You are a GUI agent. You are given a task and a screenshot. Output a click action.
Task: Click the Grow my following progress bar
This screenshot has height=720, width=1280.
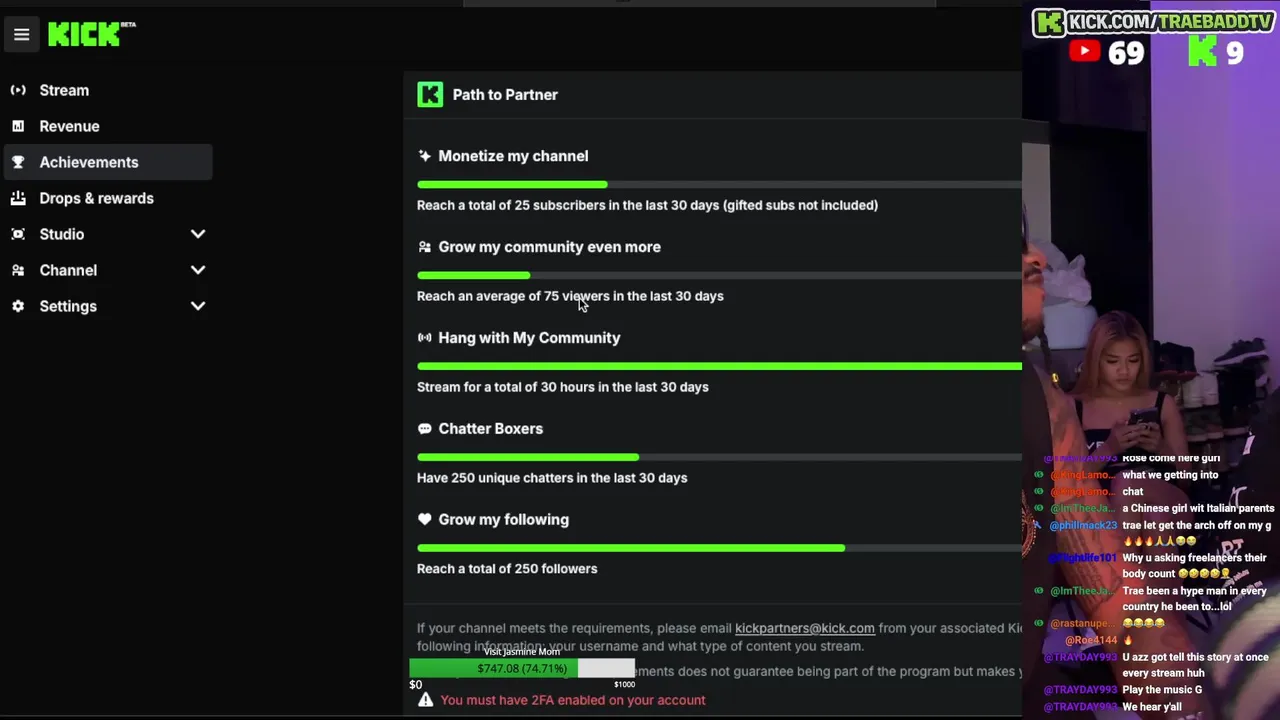click(x=718, y=548)
